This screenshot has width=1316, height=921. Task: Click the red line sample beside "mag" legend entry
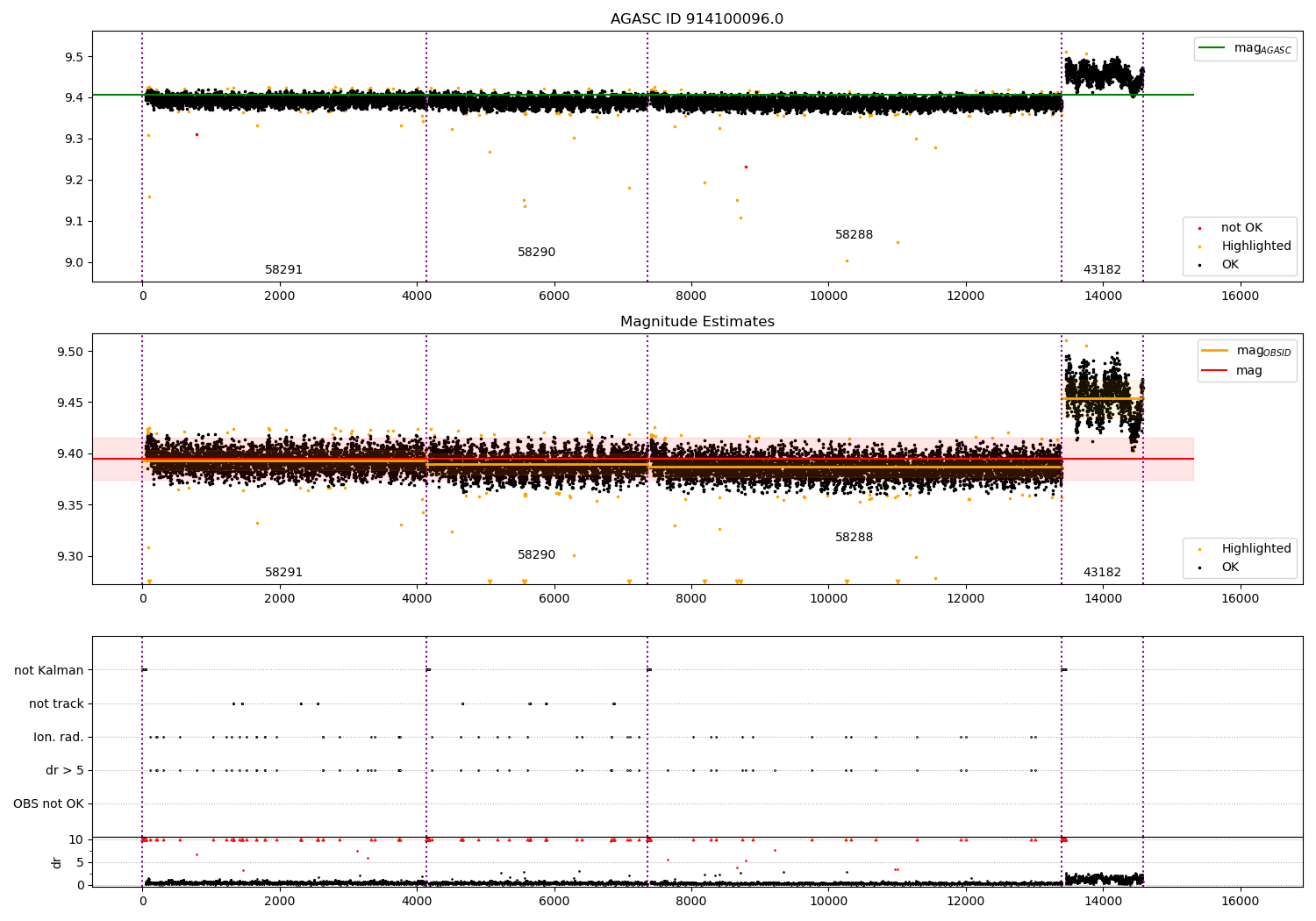point(1215,371)
